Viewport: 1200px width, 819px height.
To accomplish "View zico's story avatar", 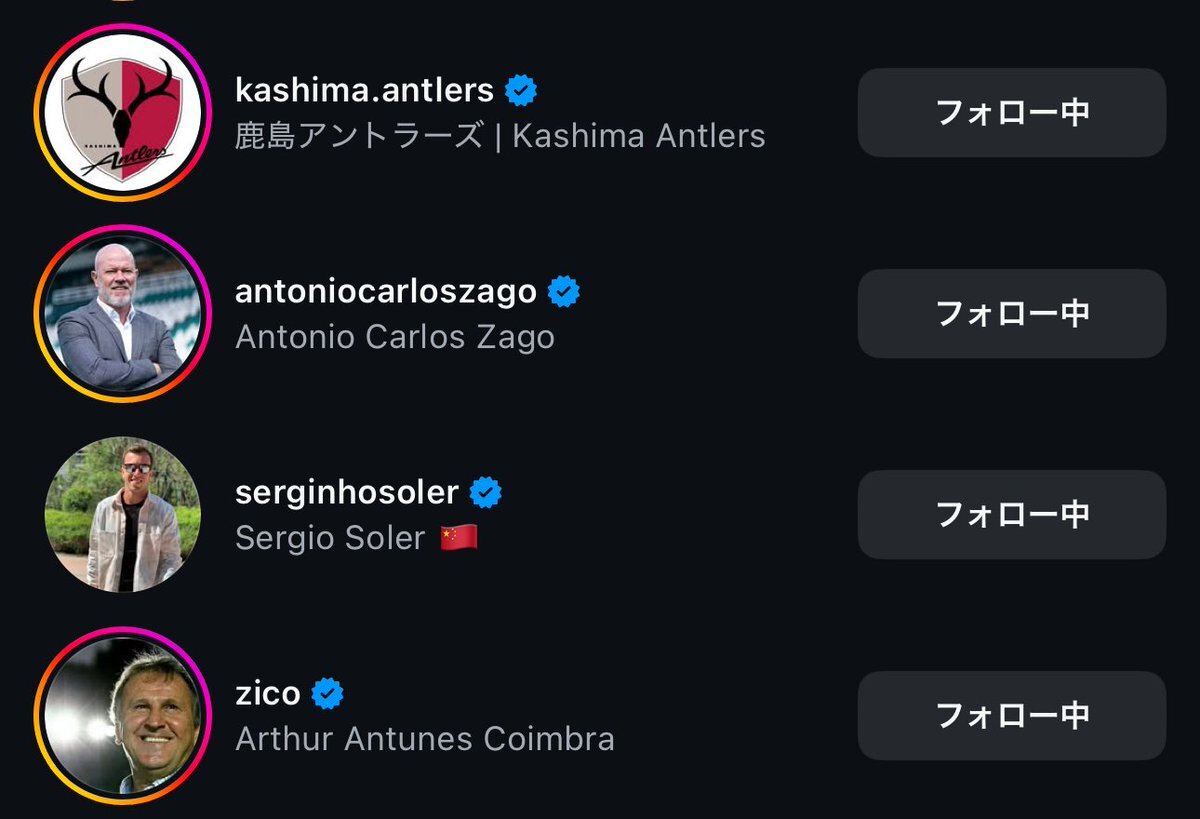I will pos(122,715).
